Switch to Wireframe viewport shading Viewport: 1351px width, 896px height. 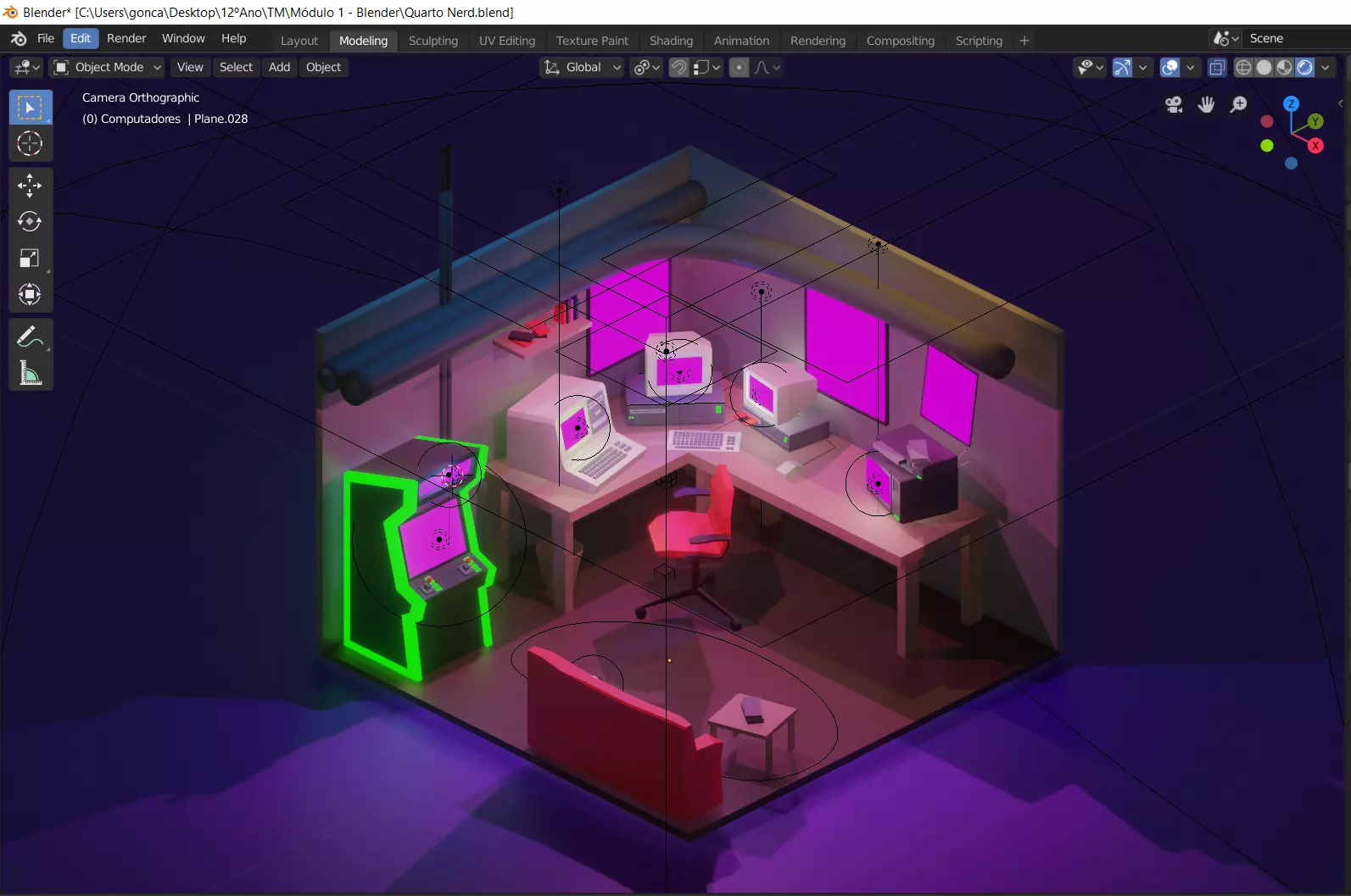(1243, 68)
